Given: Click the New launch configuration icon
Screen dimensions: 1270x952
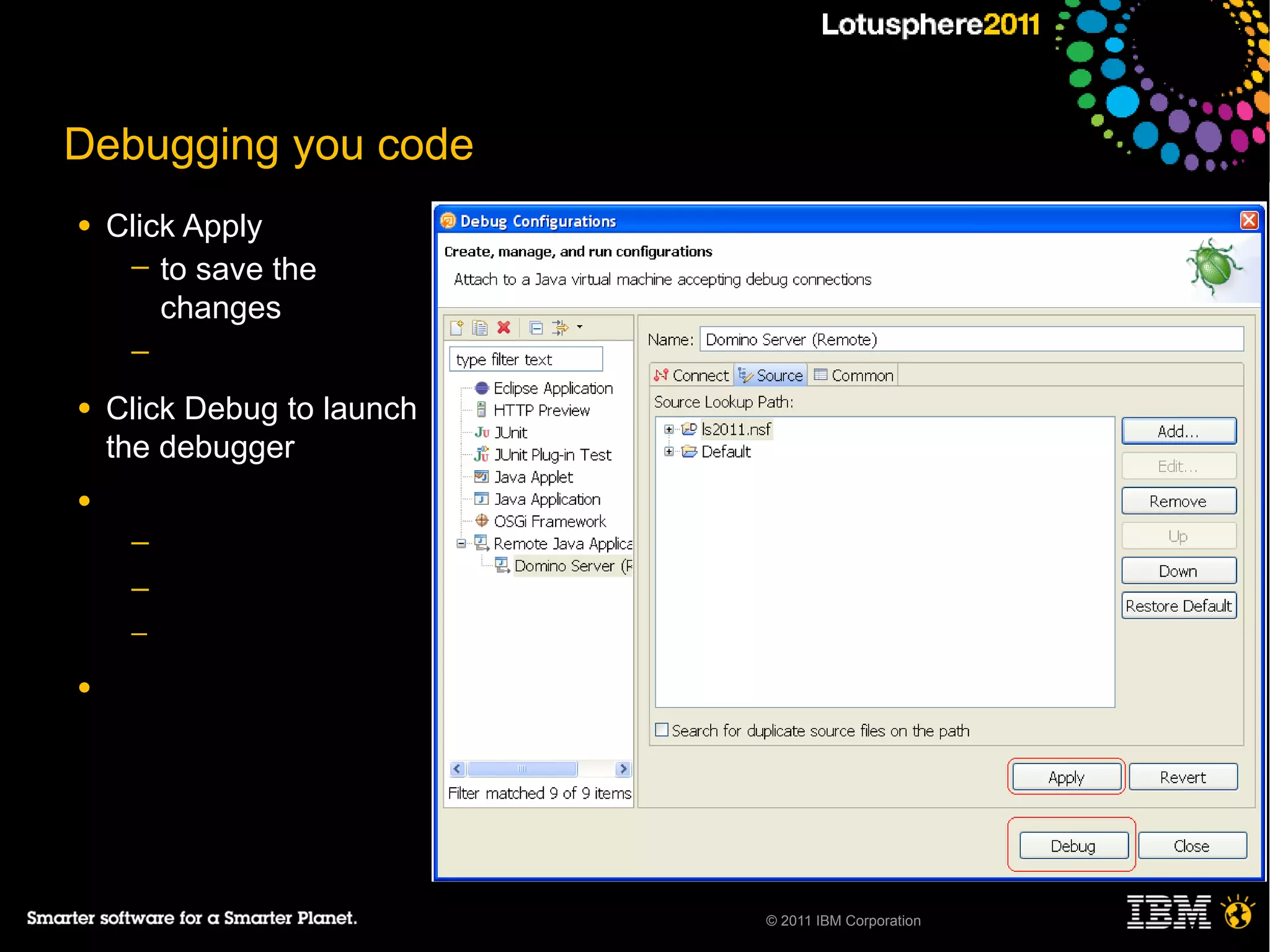Looking at the screenshot, I should 457,327.
